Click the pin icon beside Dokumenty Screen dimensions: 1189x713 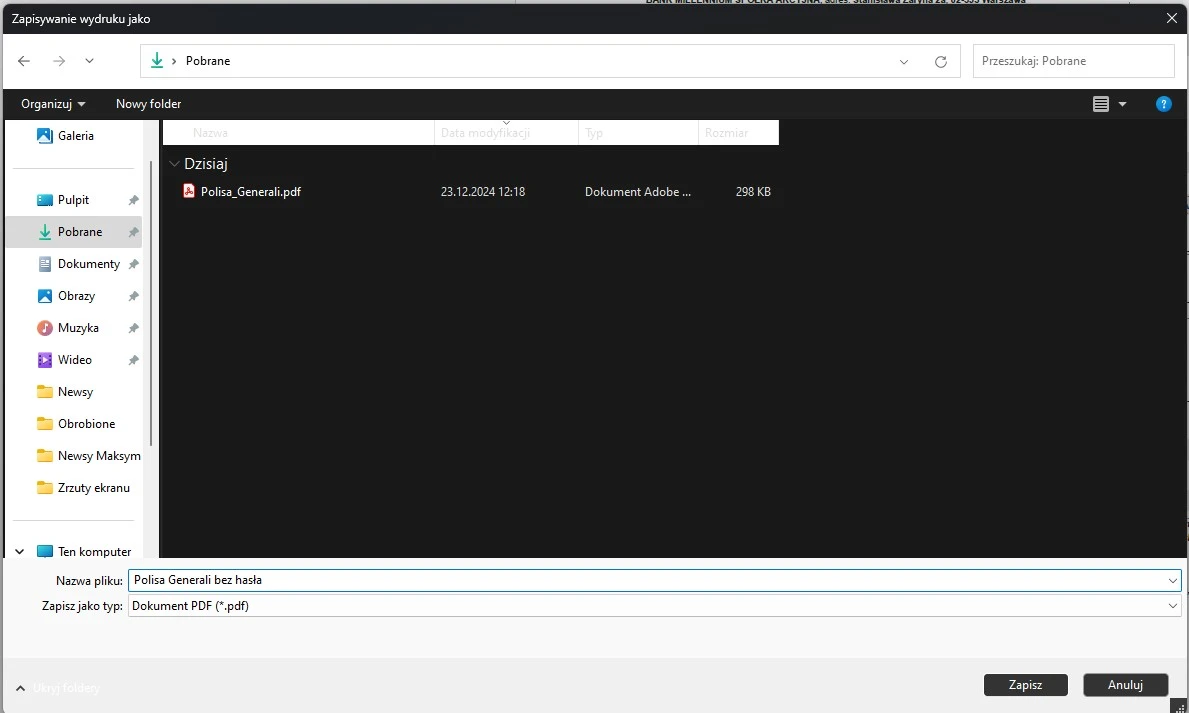[x=133, y=264]
